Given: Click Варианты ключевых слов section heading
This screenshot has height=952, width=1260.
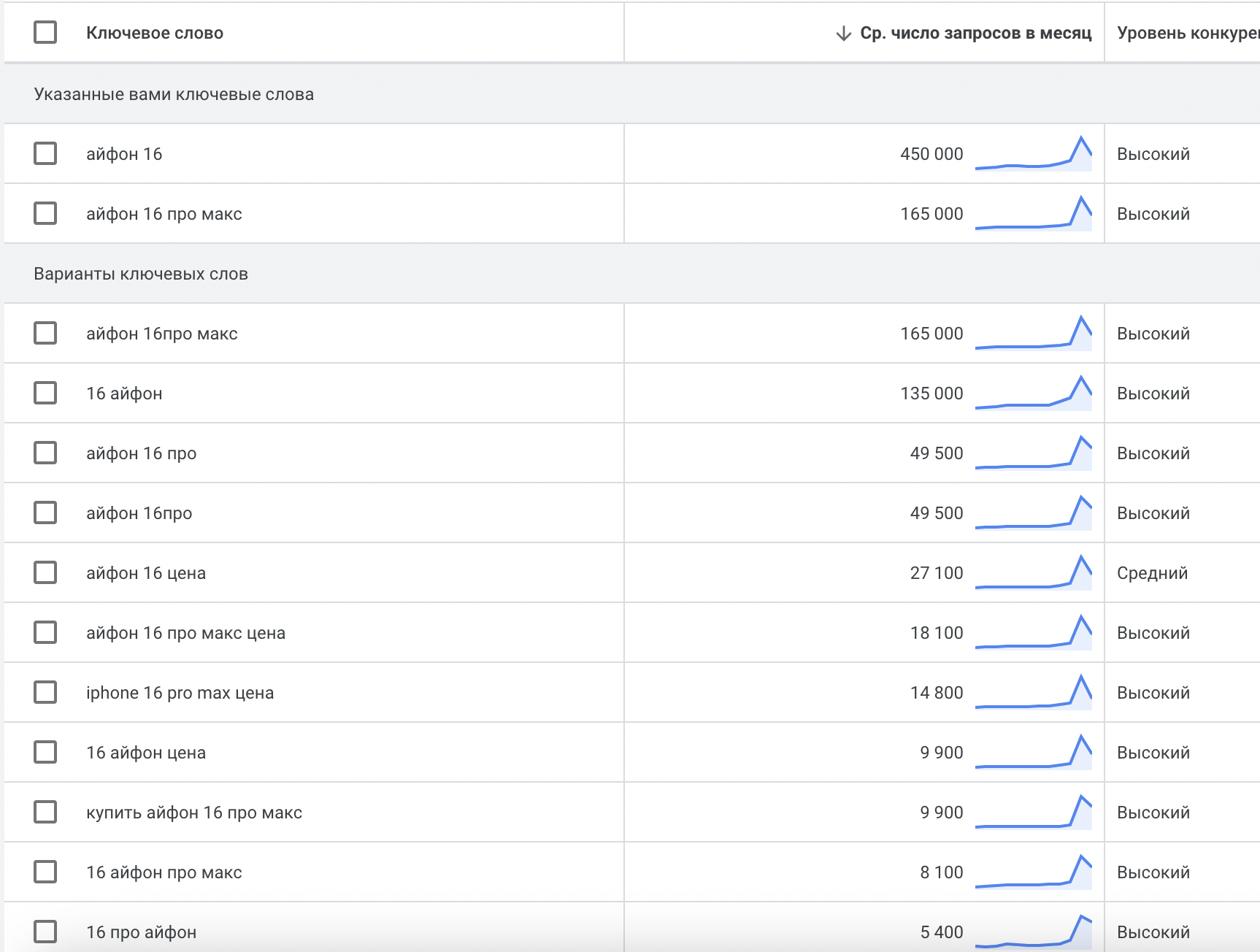Looking at the screenshot, I should (141, 274).
